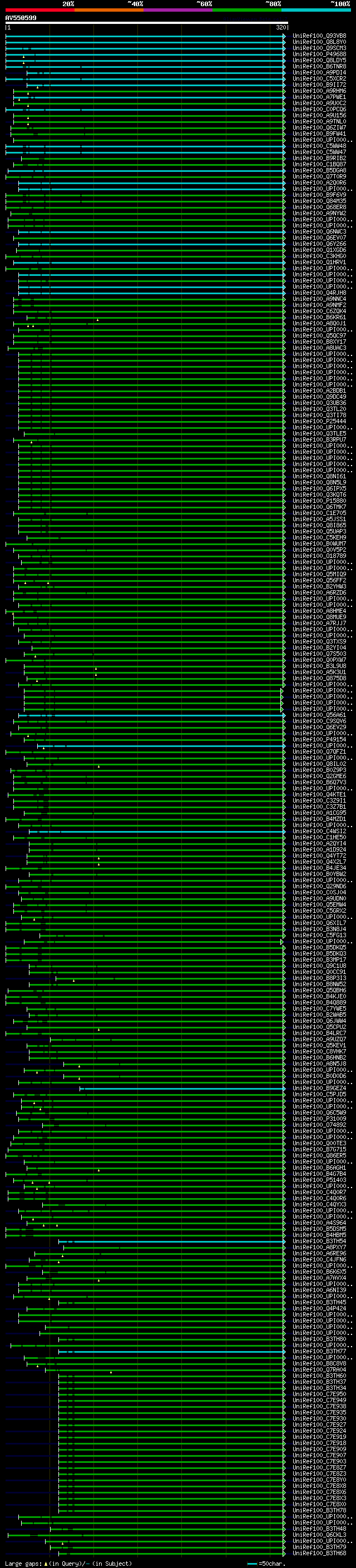Open the UniRef100_Q6IPX5 entry
Screen dimensions: 356x1568
pos(319,489)
